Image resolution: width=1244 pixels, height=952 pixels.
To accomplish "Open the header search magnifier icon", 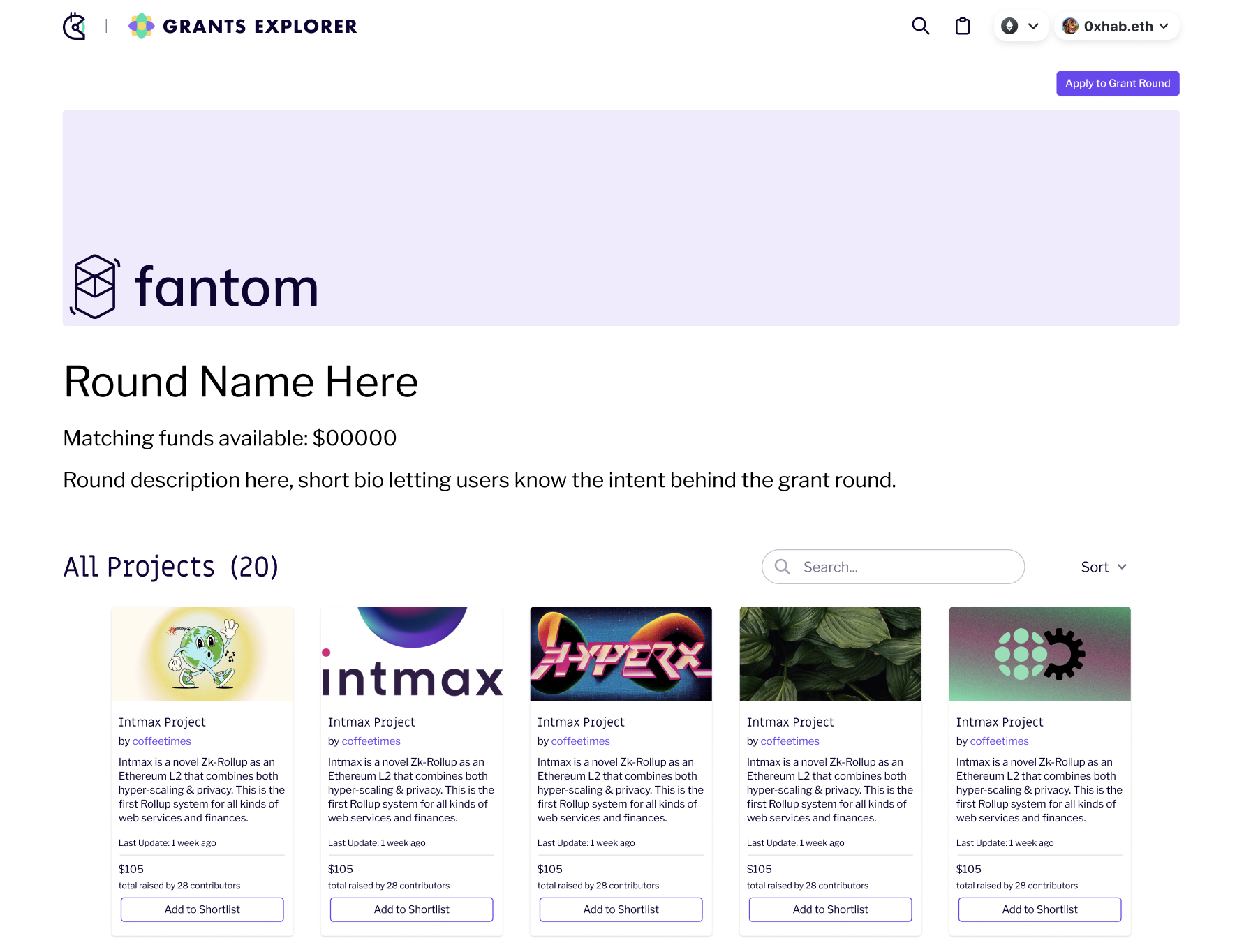I will [x=921, y=26].
